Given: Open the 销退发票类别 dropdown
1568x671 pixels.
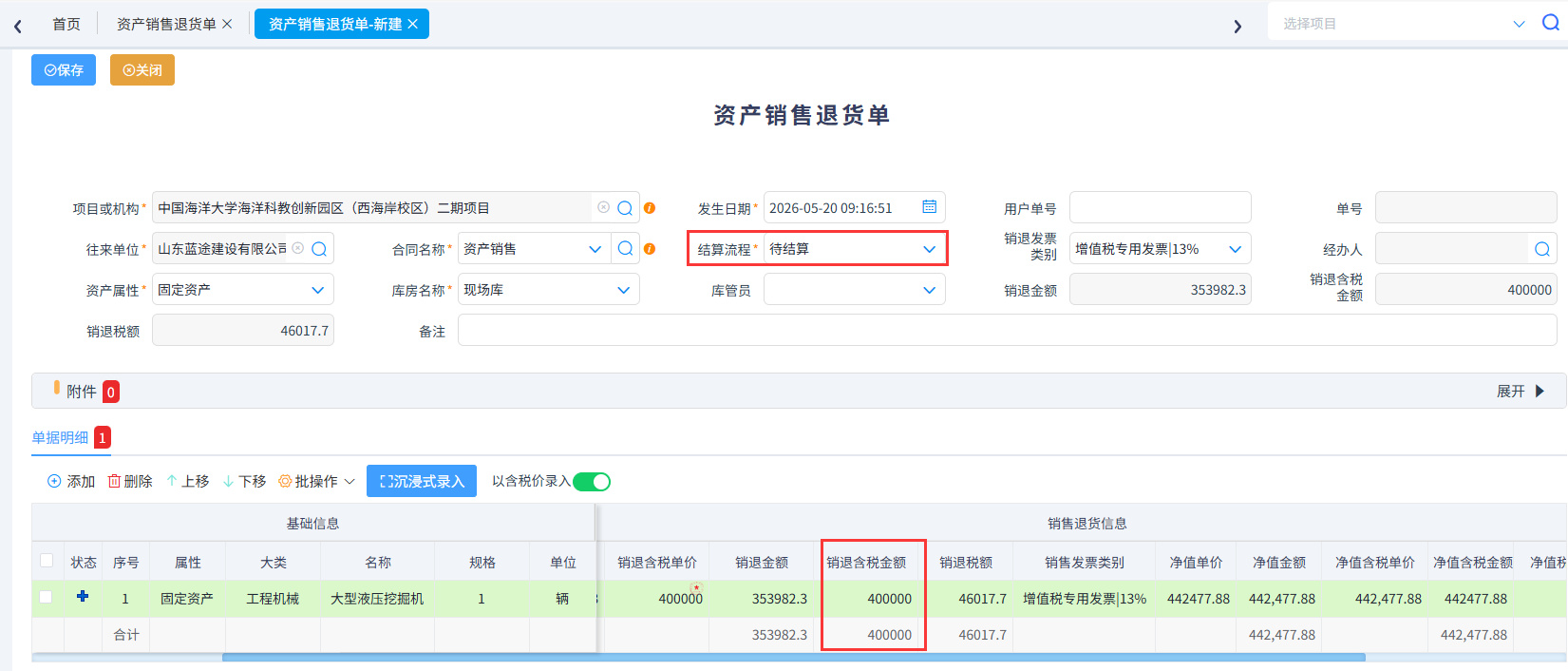Looking at the screenshot, I should (x=1235, y=249).
